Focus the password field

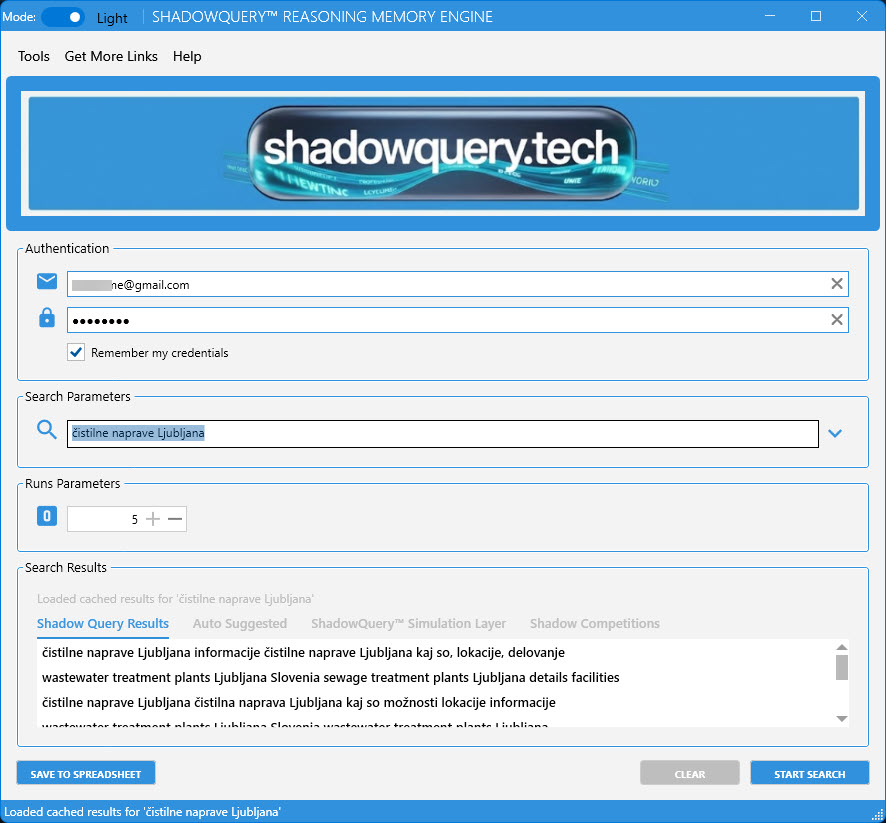click(x=458, y=320)
